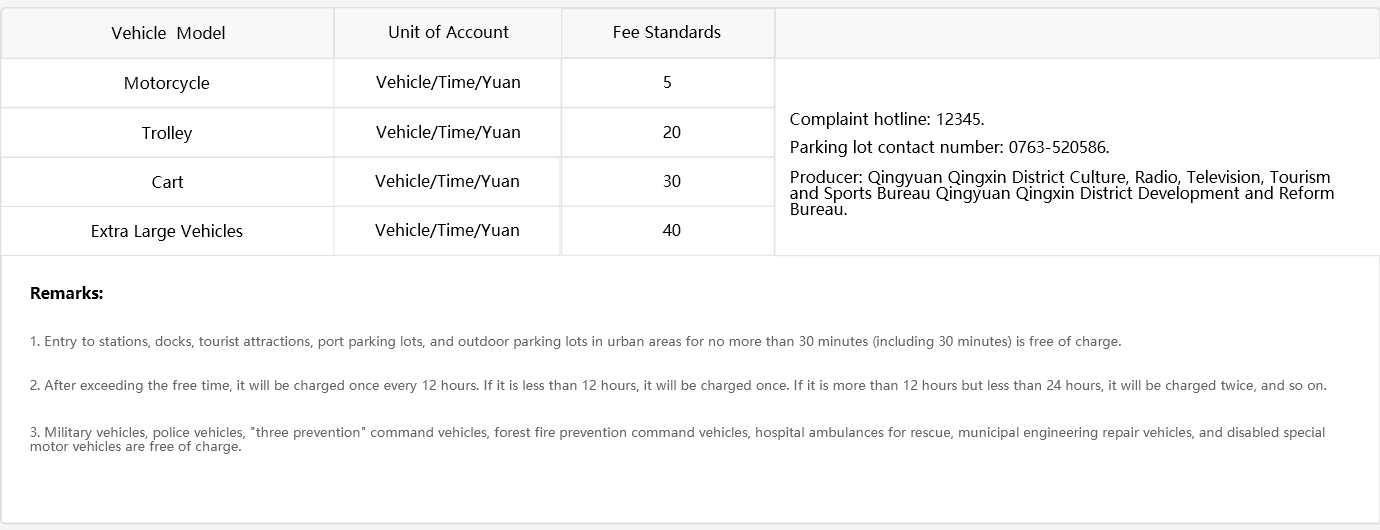This screenshot has width=1380, height=530.
Task: Select the Cart fee value 30
Action: pyautogui.click(x=671, y=181)
